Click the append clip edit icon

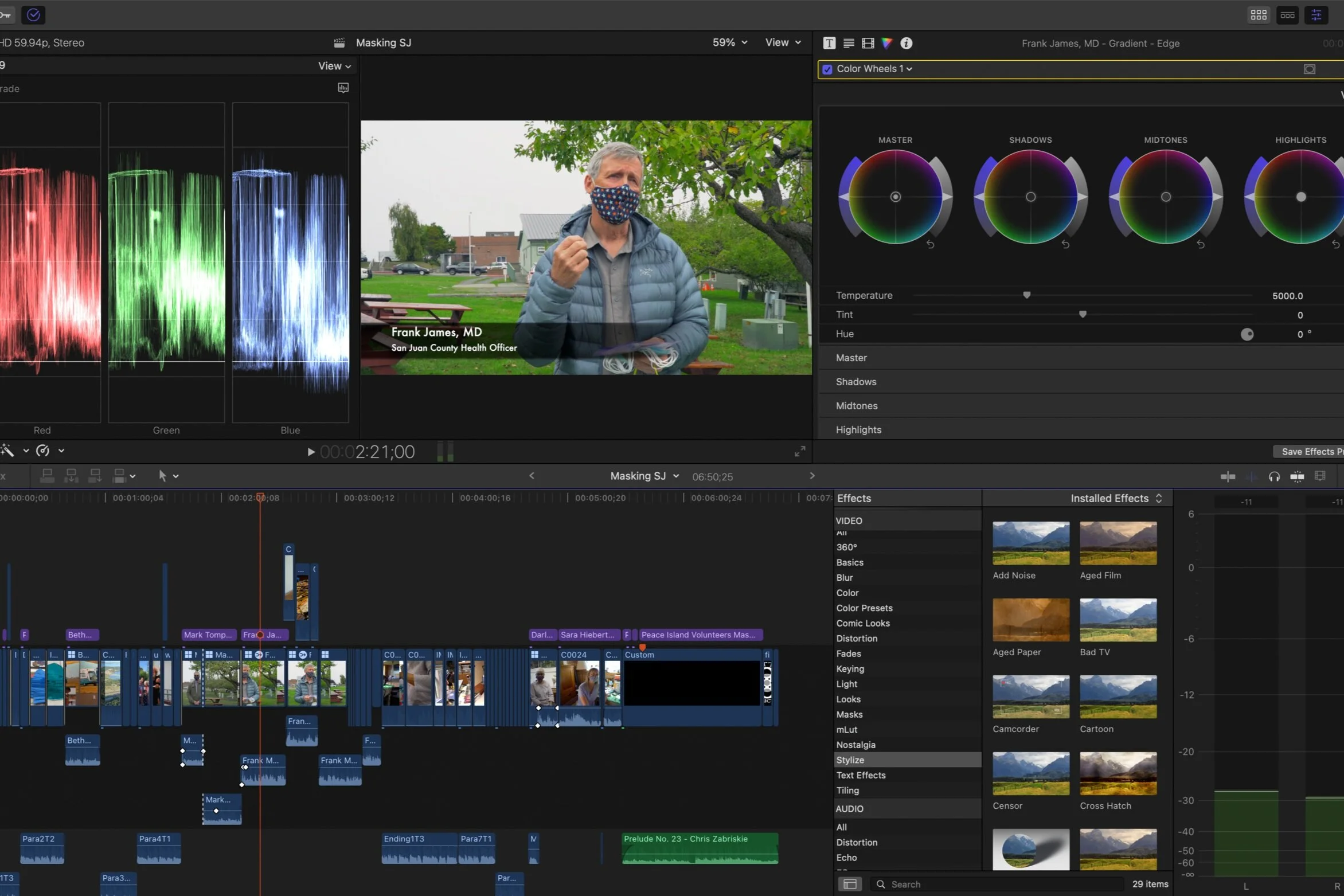pyautogui.click(x=95, y=476)
